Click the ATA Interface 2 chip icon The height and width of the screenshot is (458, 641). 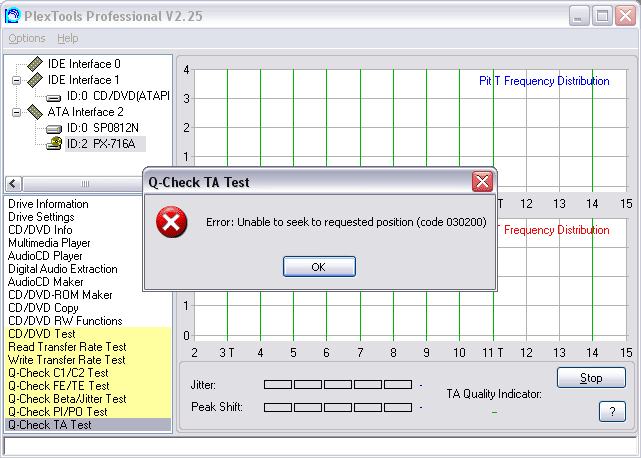35,112
